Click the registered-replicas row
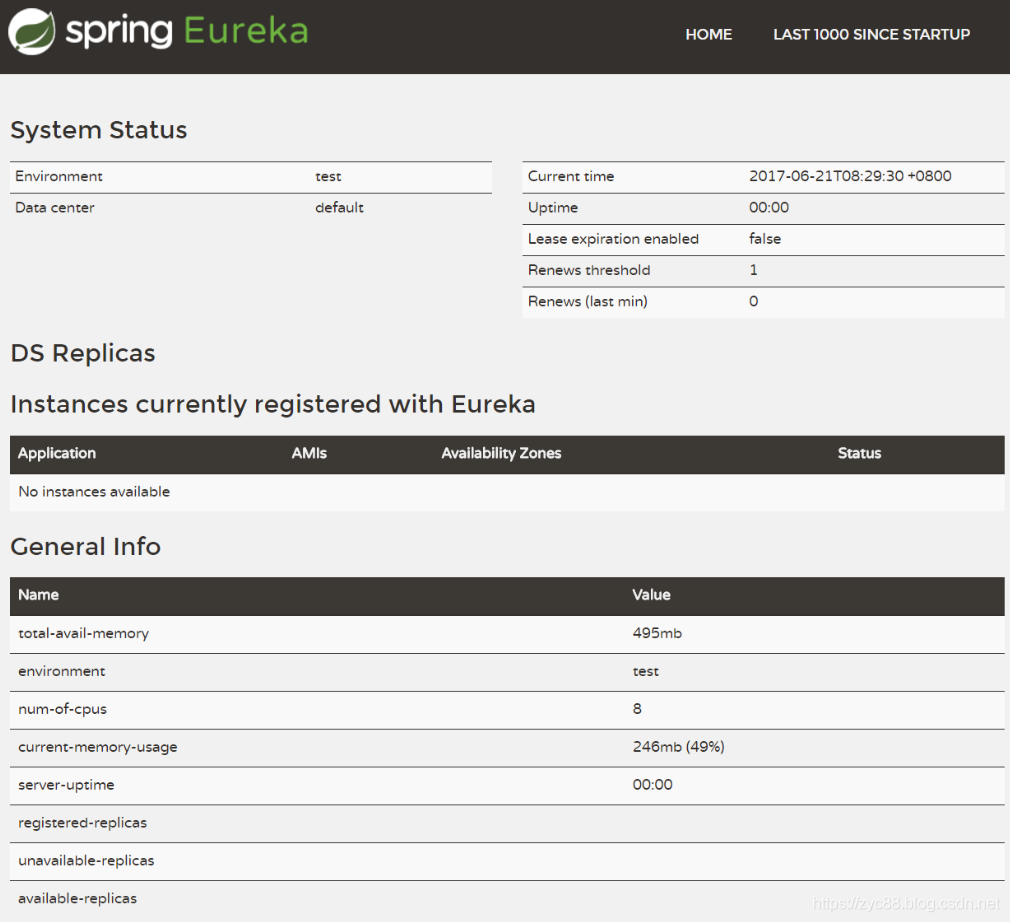 [x=82, y=823]
